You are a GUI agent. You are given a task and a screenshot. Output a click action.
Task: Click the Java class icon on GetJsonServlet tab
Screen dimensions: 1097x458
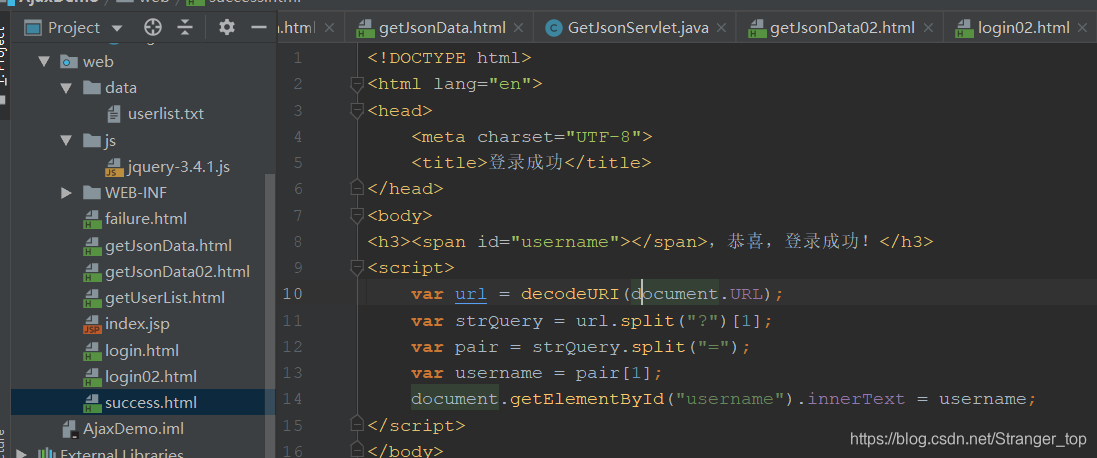[x=553, y=28]
